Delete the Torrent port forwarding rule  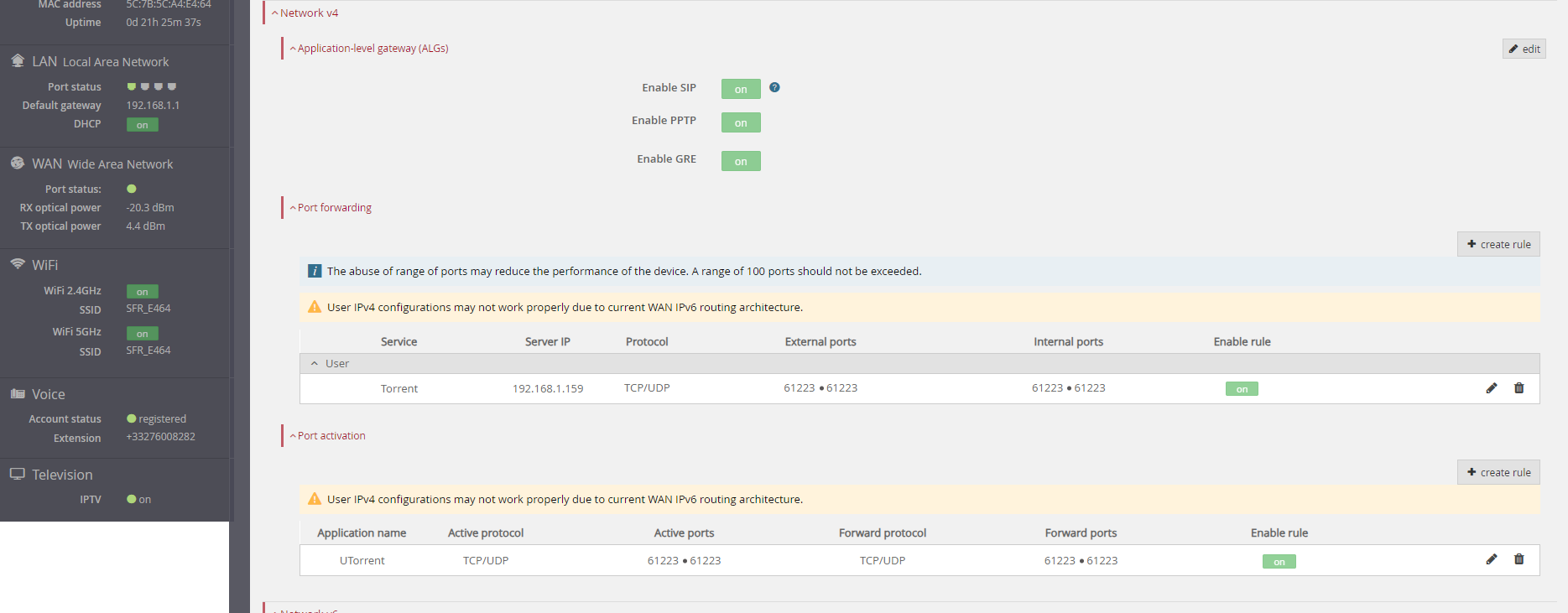(1519, 388)
